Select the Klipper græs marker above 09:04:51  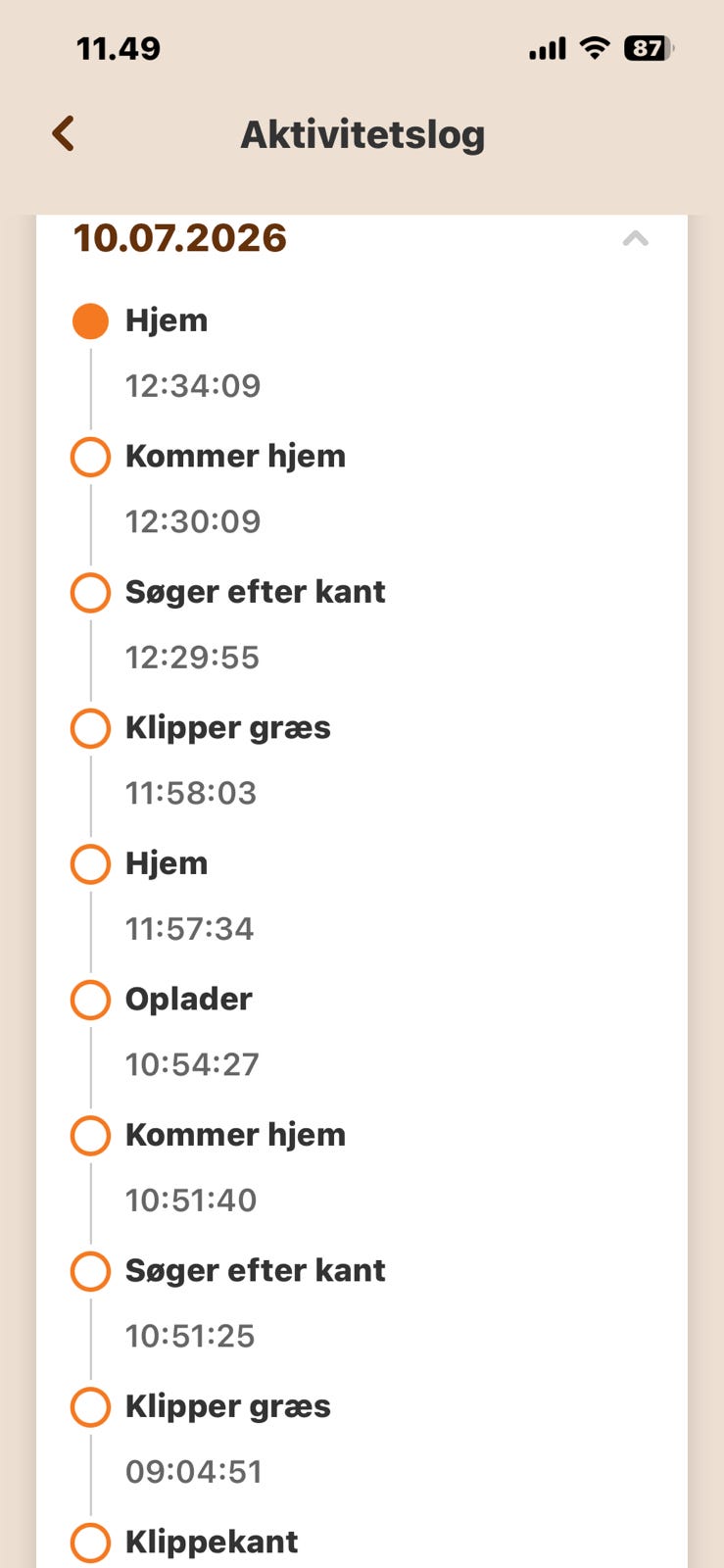[90, 1407]
